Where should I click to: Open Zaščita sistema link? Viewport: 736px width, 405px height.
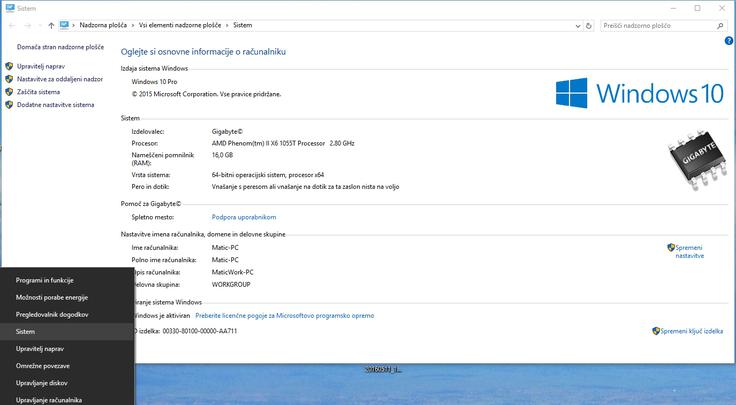(x=38, y=92)
